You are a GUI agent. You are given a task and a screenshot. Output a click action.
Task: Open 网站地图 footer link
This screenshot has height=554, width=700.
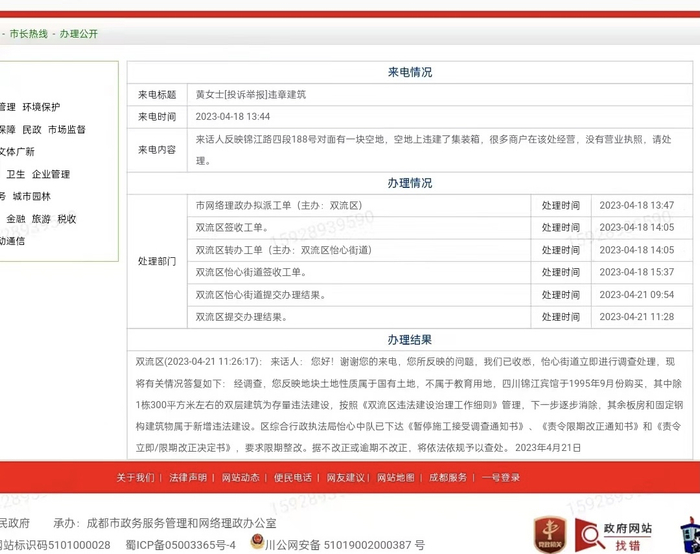396,478
